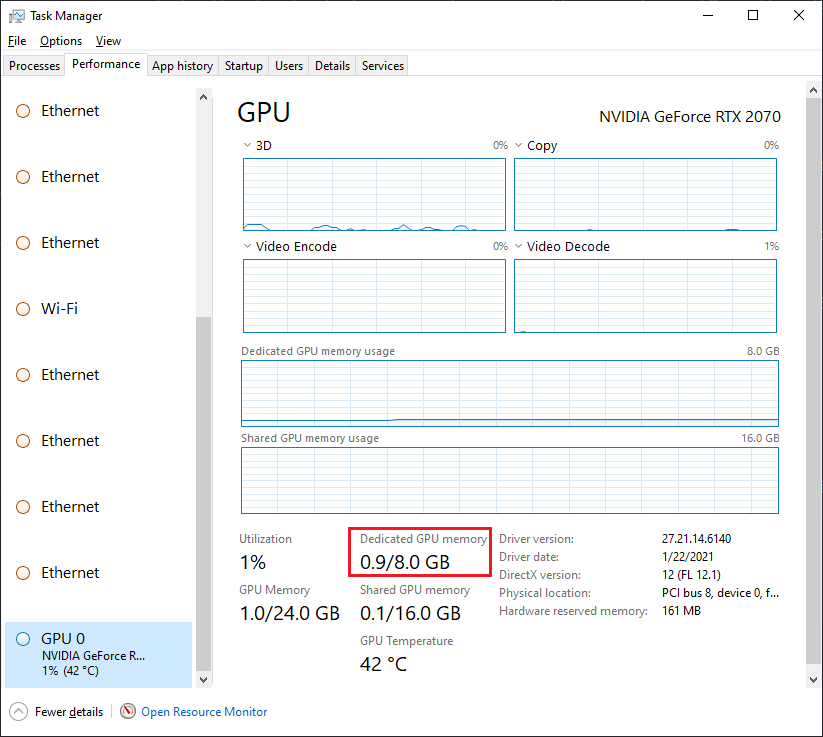Open the Options menu

coord(61,41)
